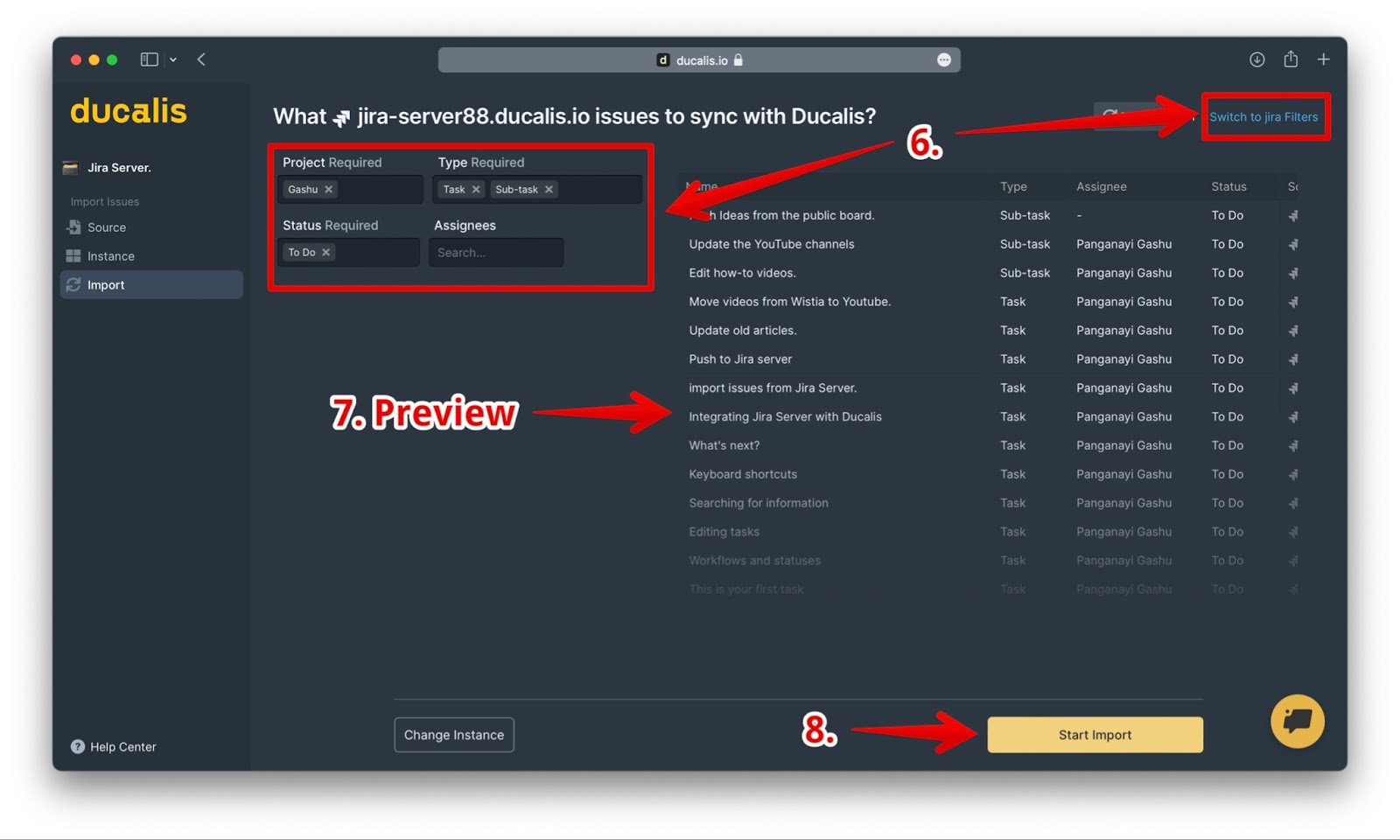Click the Help Center question icon
The height and width of the screenshot is (840, 1400).
(x=78, y=746)
